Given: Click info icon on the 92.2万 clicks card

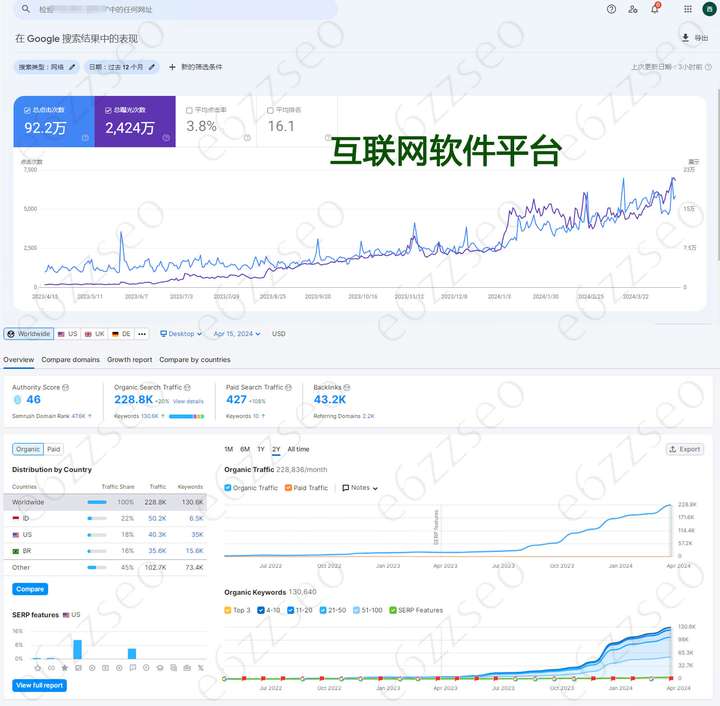Looking at the screenshot, I should pos(85,138).
